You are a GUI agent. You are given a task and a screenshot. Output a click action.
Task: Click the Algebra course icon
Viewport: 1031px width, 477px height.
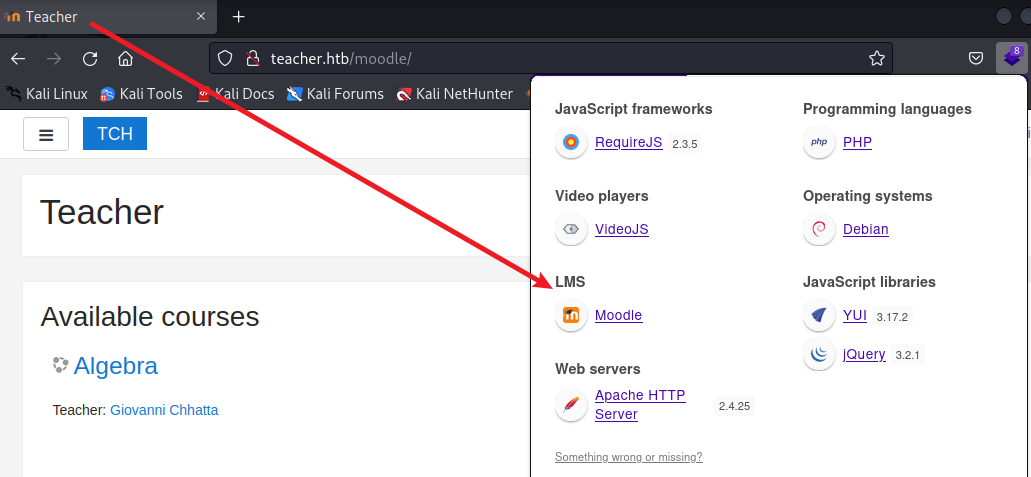[x=60, y=364]
